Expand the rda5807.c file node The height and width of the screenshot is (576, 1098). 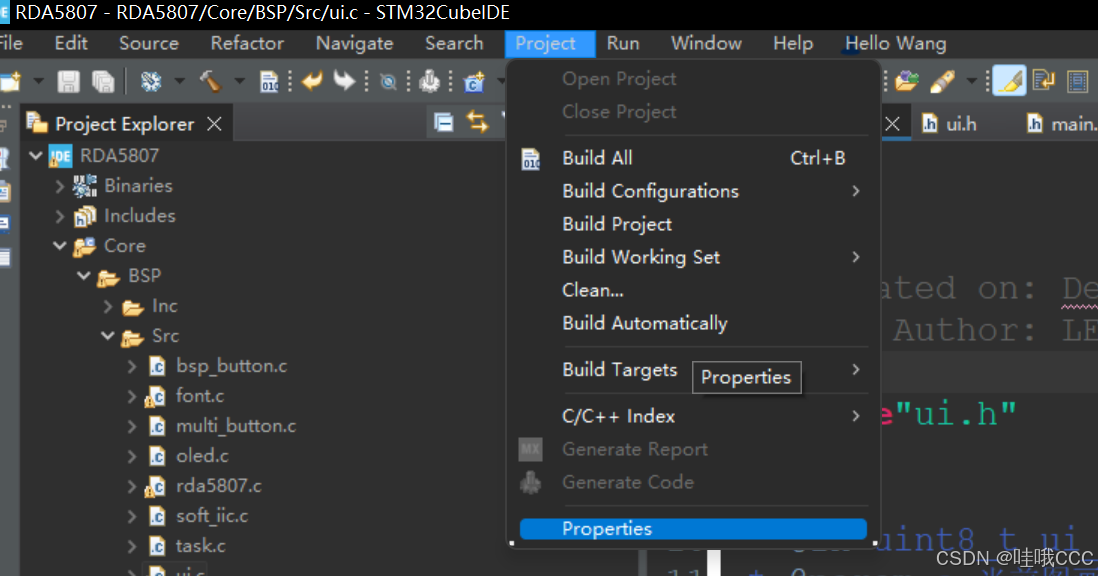pos(132,486)
